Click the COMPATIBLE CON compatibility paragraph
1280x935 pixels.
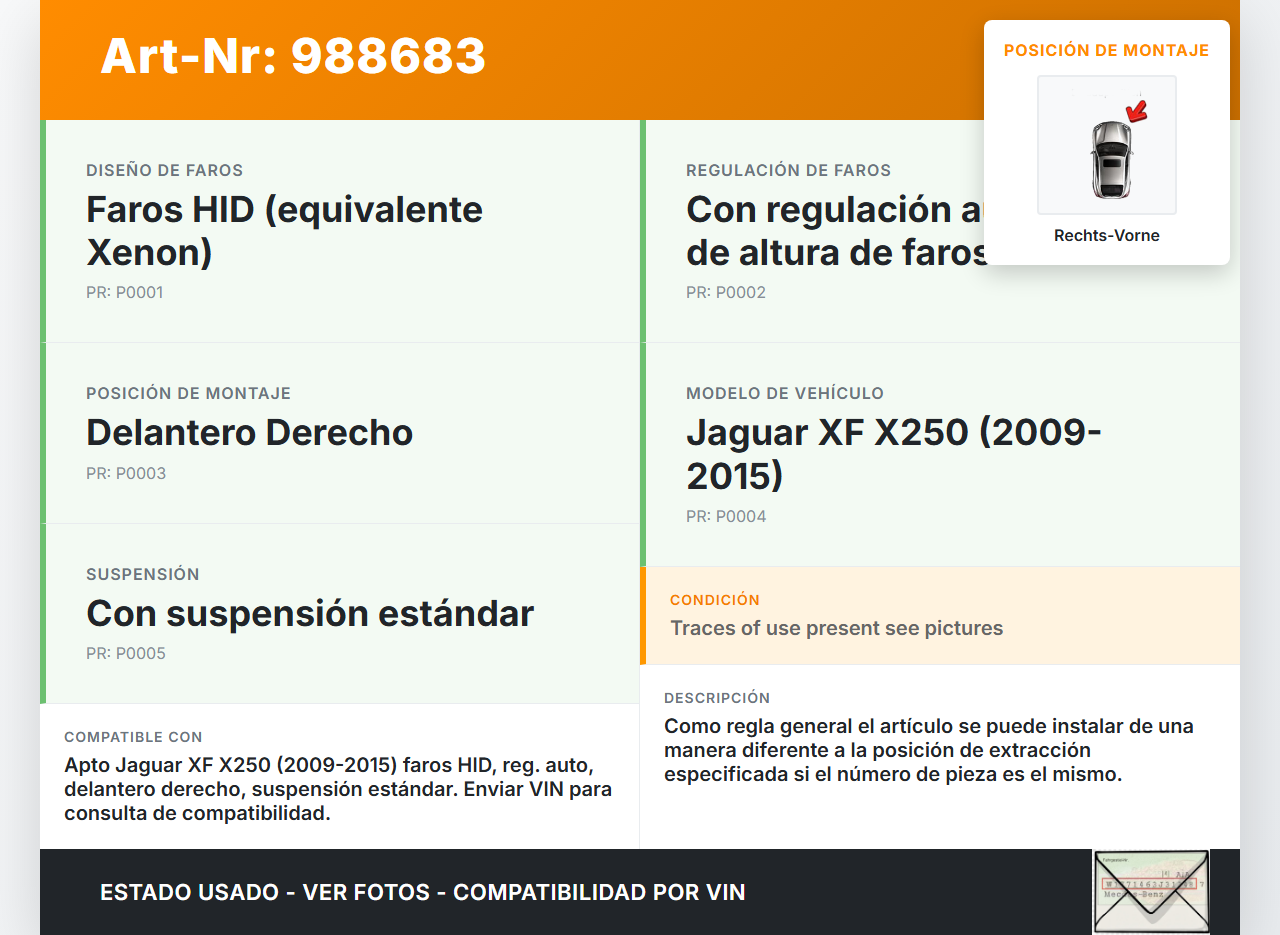pyautogui.click(x=337, y=789)
